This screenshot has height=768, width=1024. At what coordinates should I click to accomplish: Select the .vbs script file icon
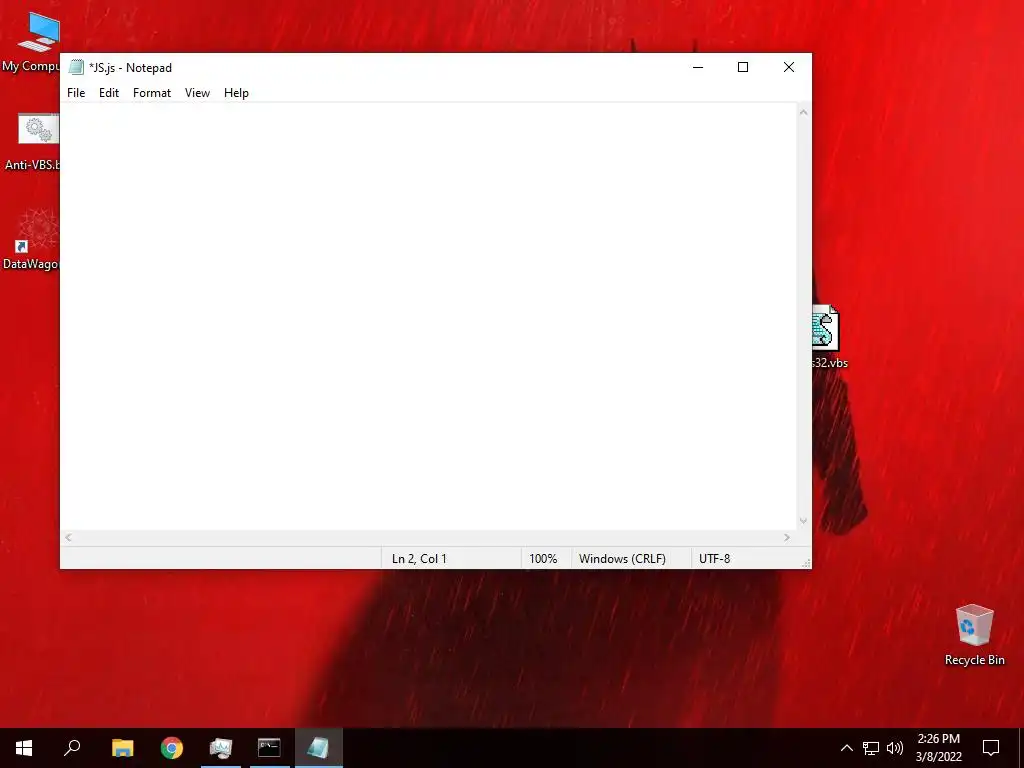(x=829, y=337)
